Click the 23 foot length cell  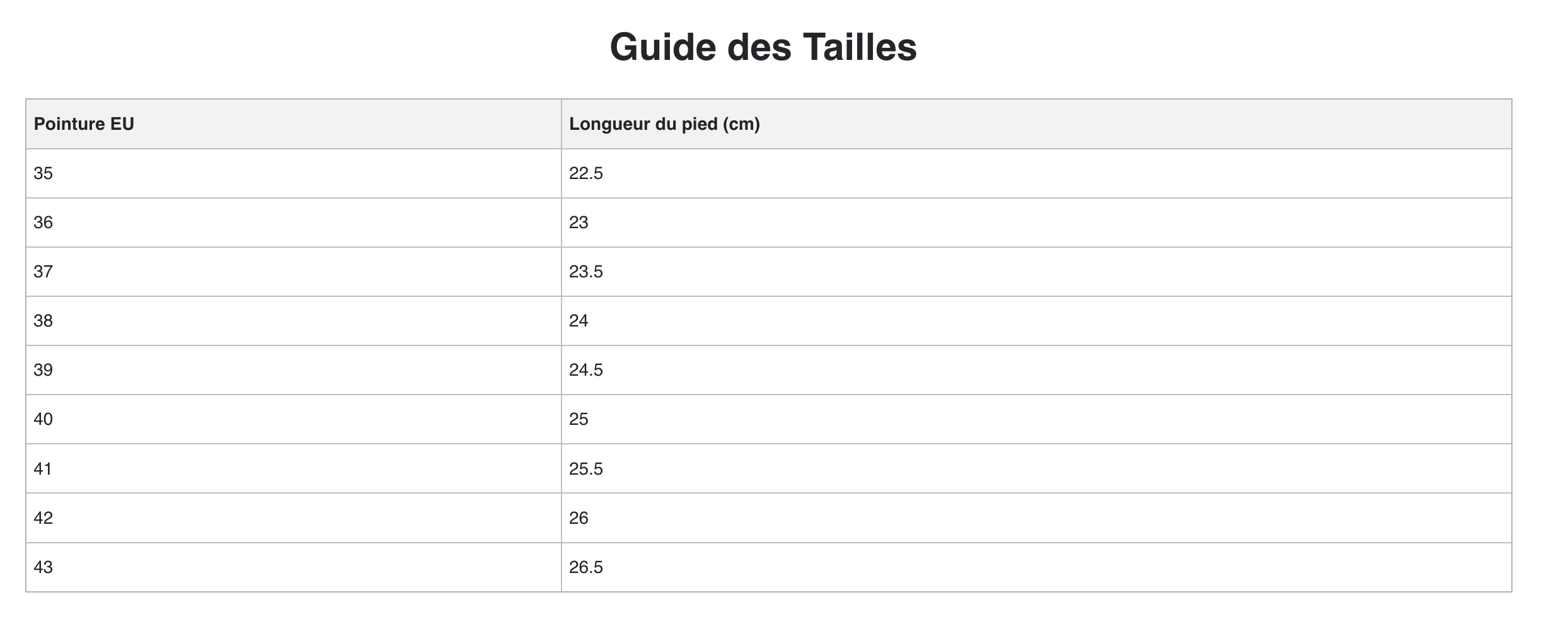pyautogui.click(x=1036, y=223)
